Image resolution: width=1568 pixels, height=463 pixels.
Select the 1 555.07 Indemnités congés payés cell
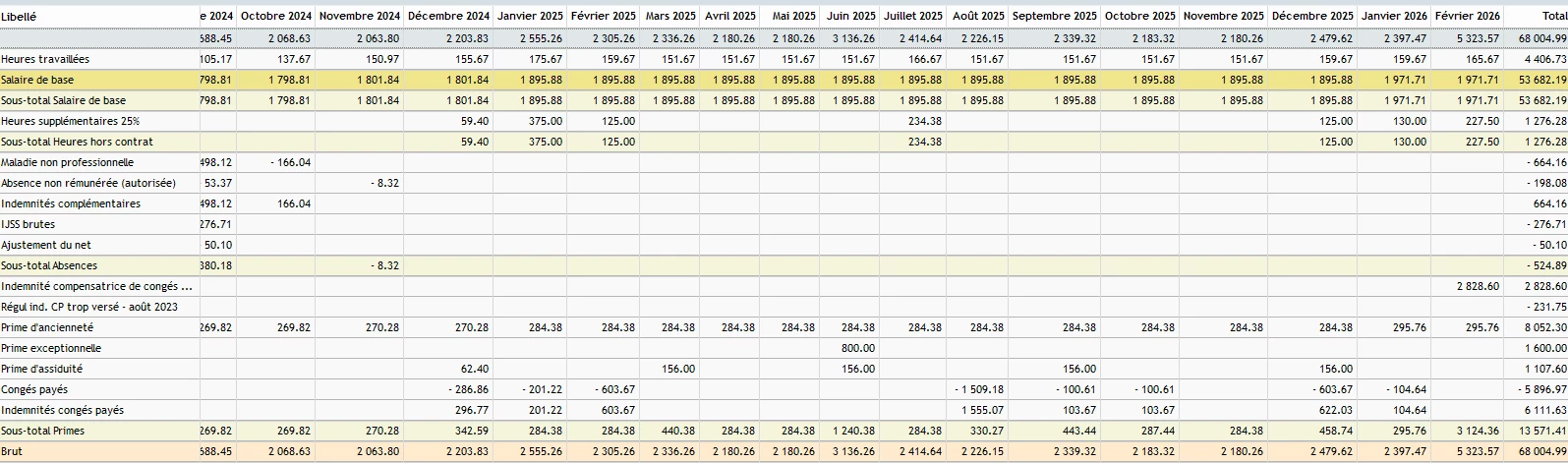click(983, 410)
